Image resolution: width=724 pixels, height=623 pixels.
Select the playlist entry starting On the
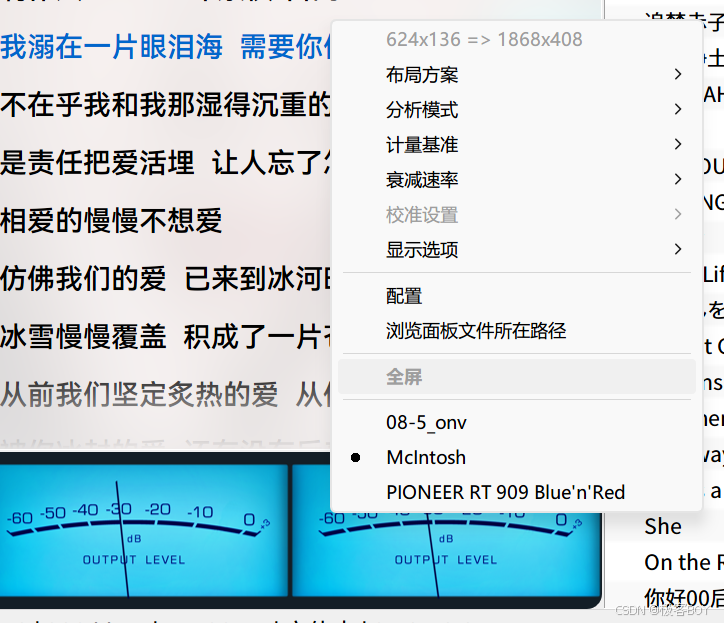[x=683, y=563]
